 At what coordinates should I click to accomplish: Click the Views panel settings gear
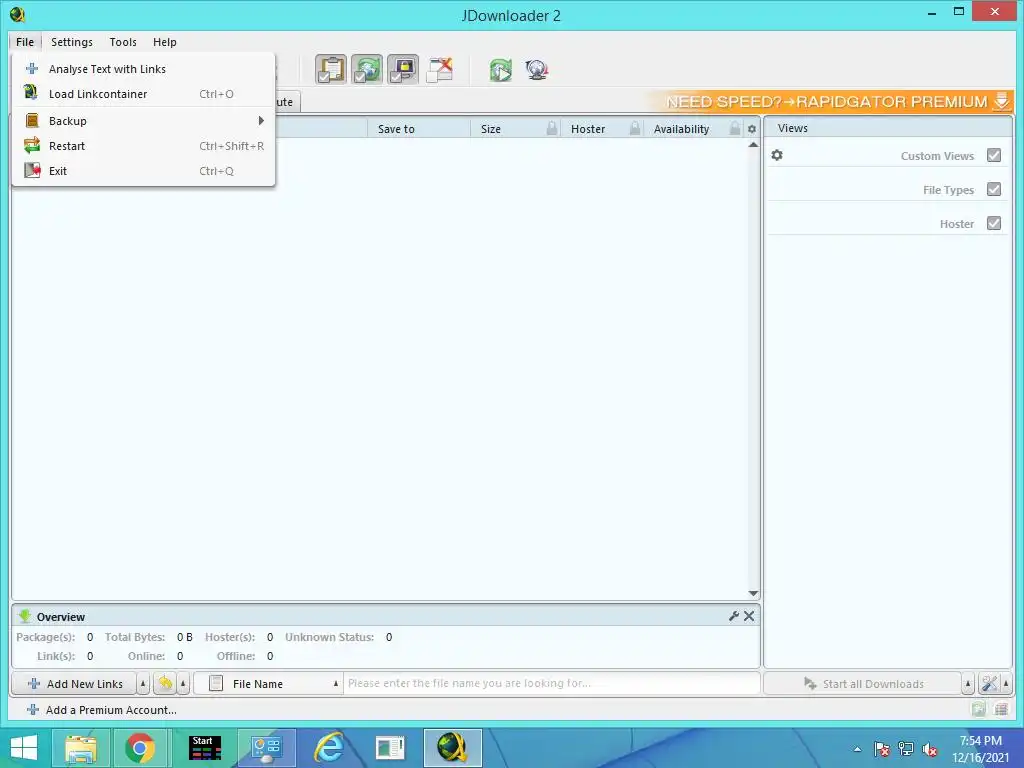(x=776, y=155)
